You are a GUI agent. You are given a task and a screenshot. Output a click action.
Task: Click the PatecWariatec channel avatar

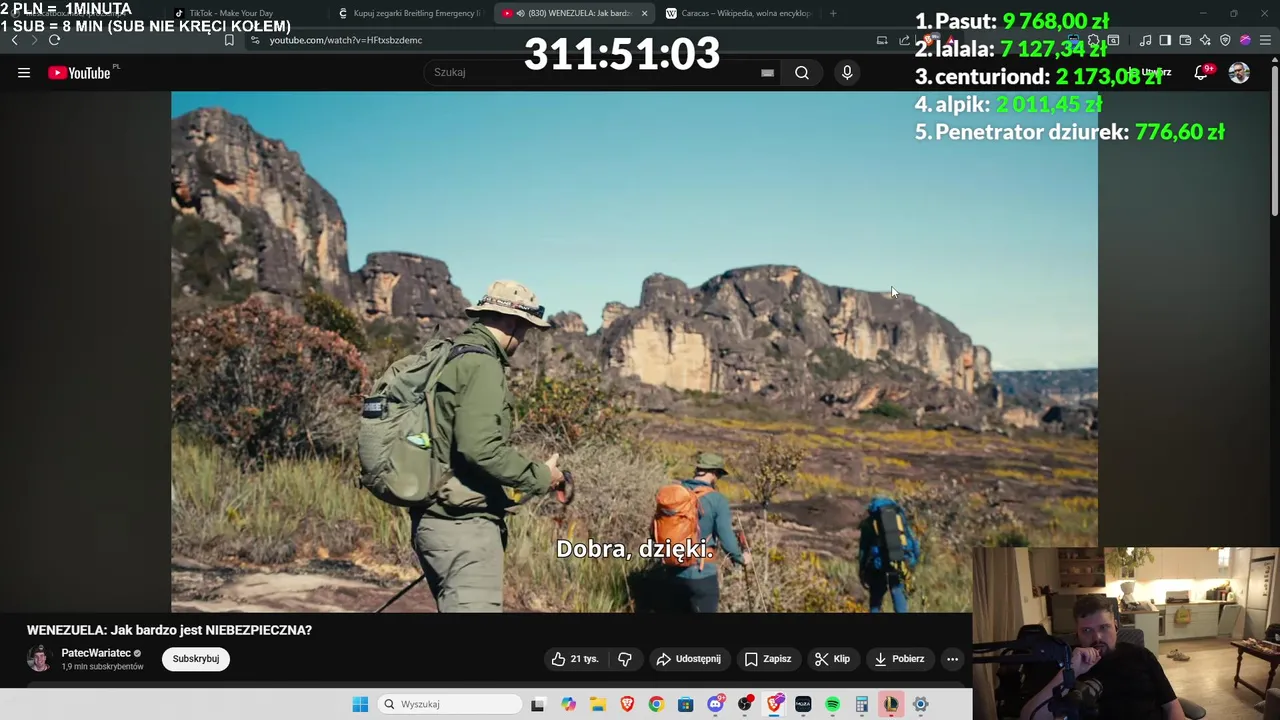click(x=39, y=658)
